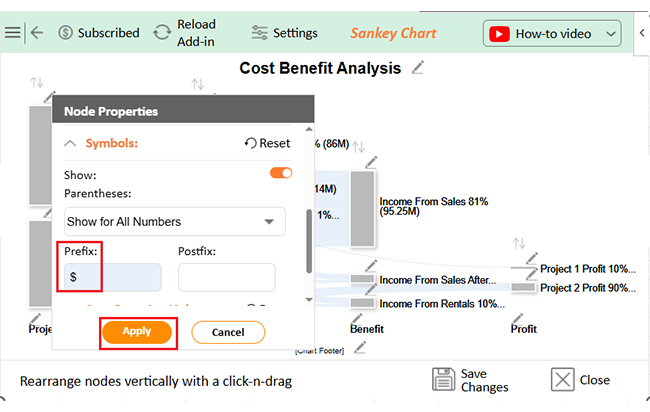
Task: Collapse the Symbols section chevron
Action: click(70, 143)
